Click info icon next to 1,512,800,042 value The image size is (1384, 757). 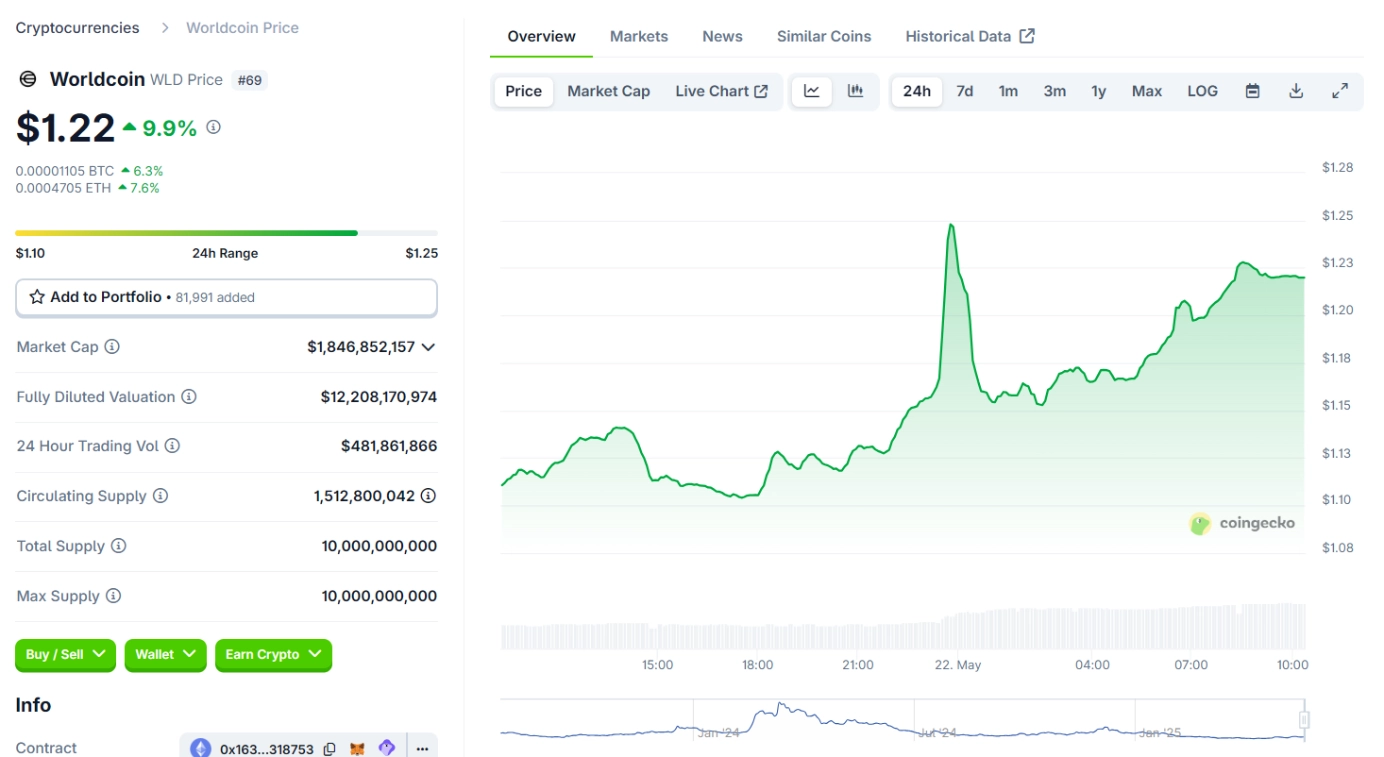(428, 496)
